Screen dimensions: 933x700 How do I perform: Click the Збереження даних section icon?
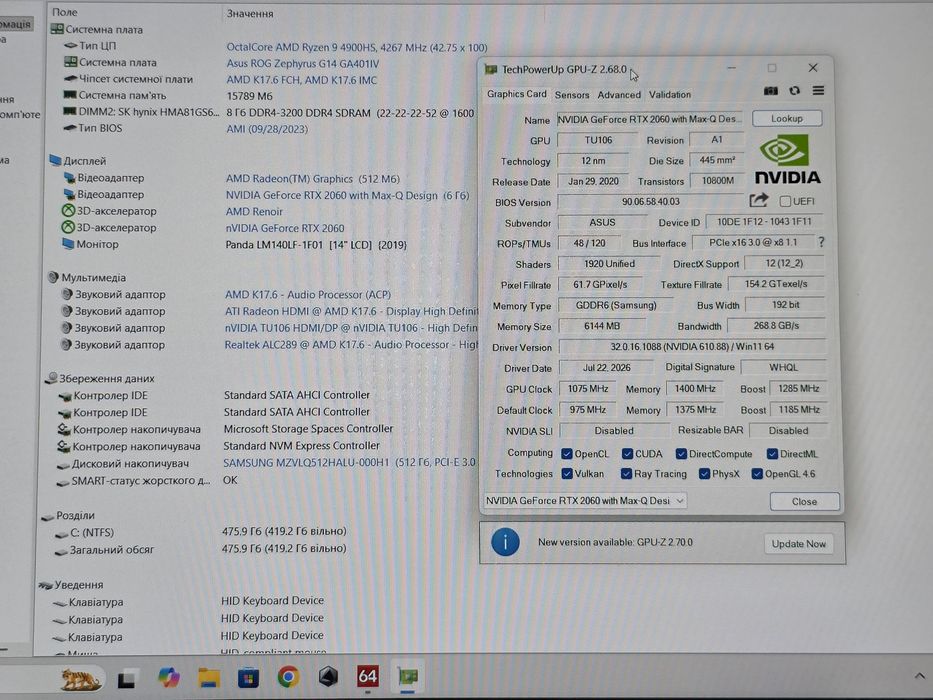point(52,378)
